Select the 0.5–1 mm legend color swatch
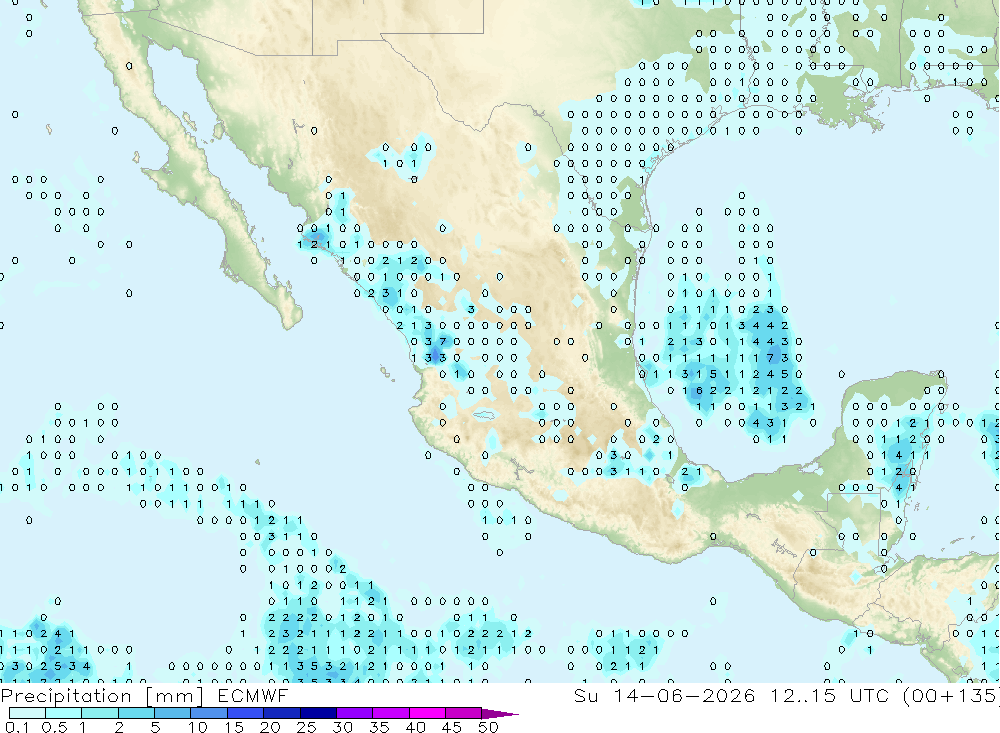The height and width of the screenshot is (733, 1000). [x=64, y=713]
